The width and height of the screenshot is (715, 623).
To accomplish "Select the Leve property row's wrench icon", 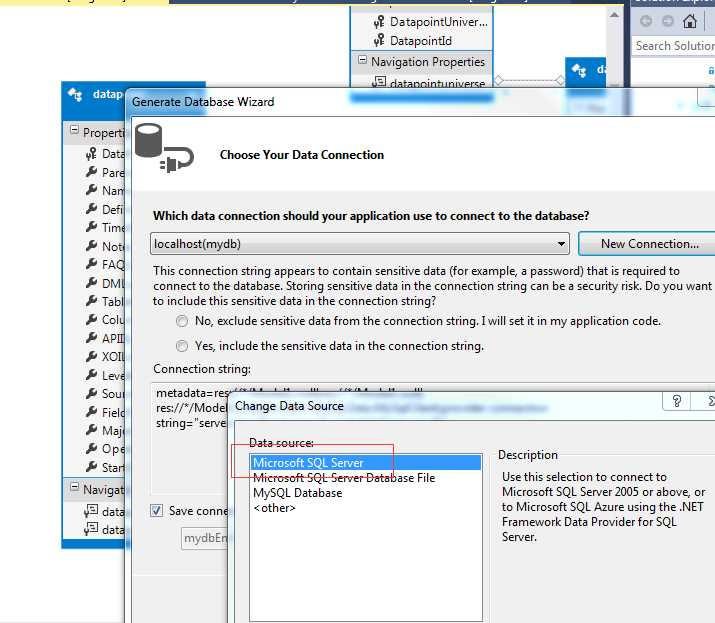I will click(x=91, y=375).
